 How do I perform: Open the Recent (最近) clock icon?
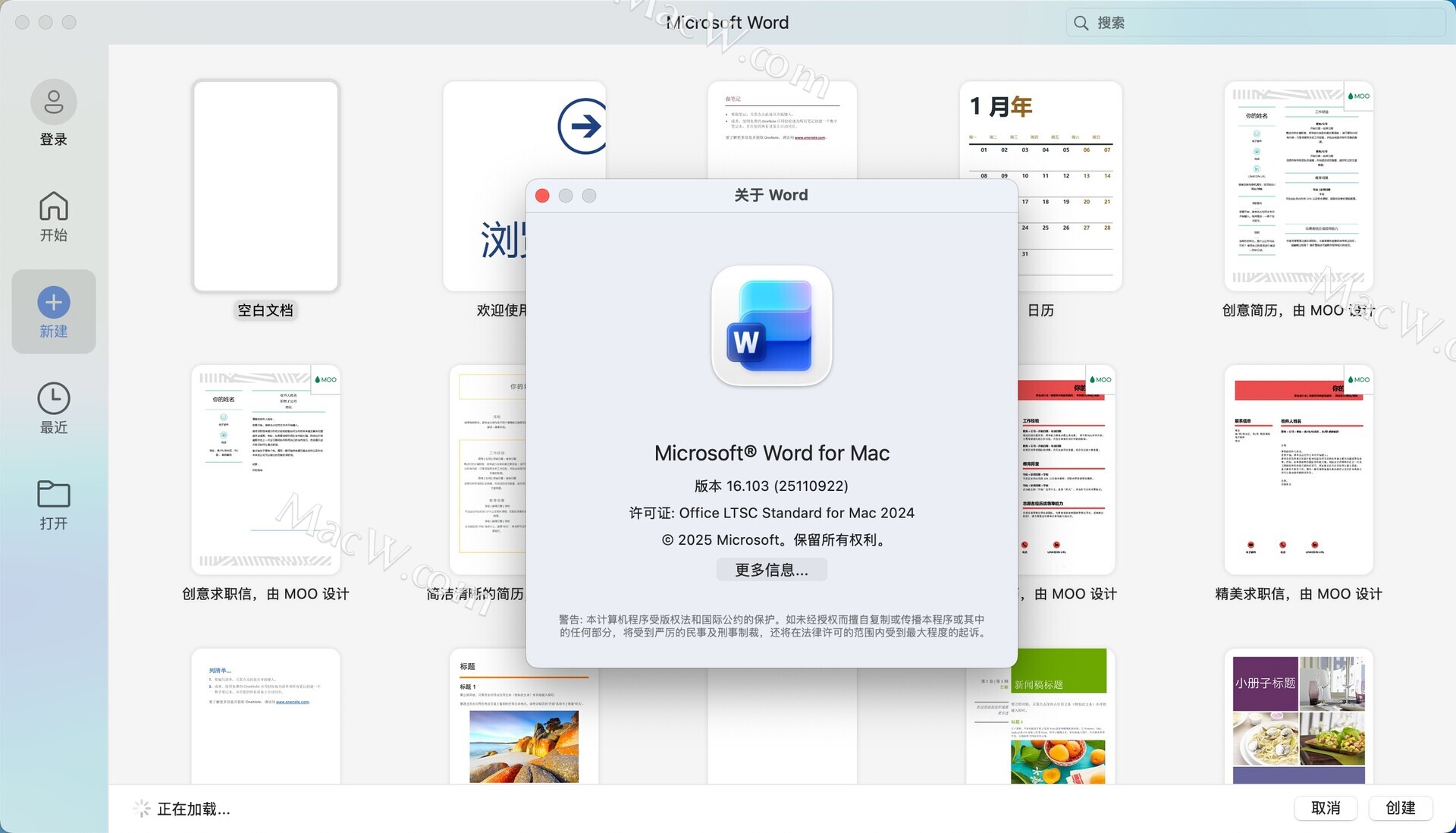click(x=53, y=398)
